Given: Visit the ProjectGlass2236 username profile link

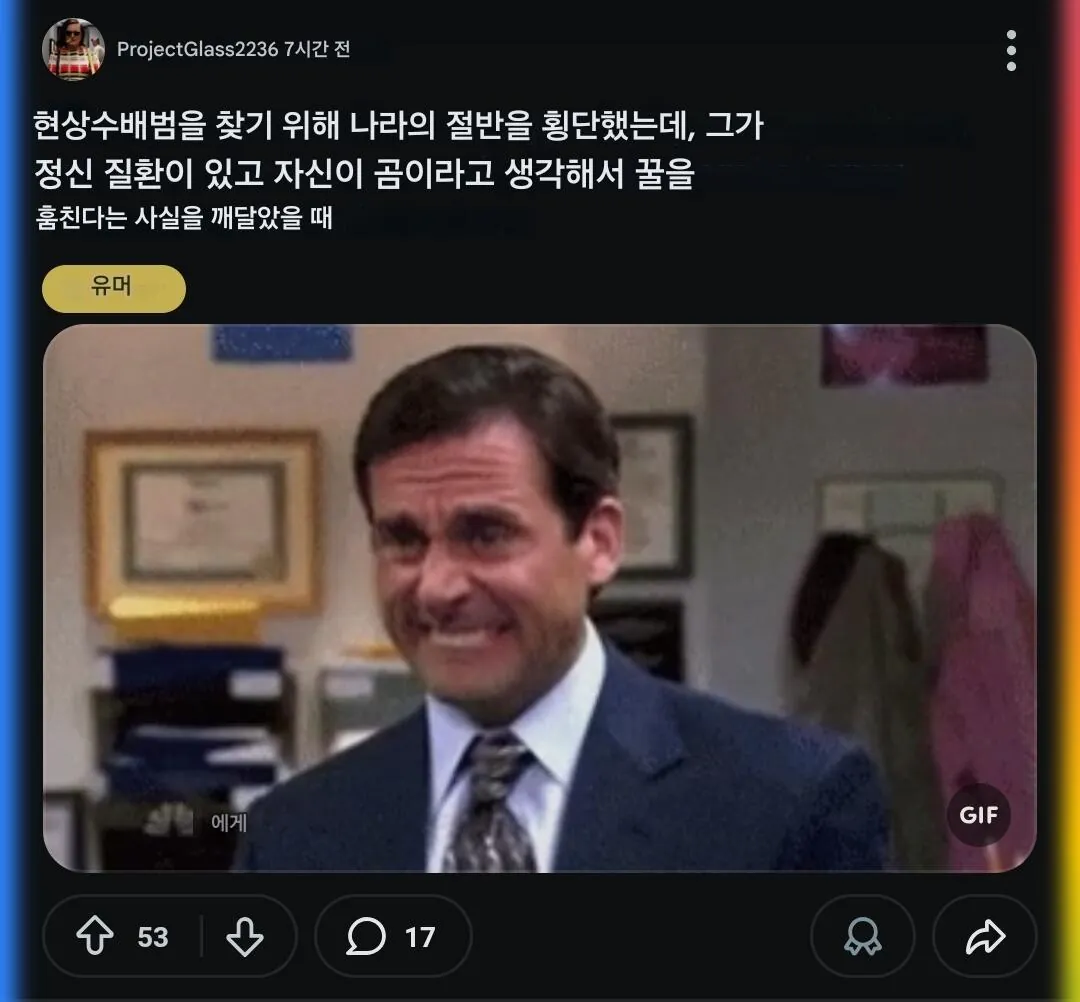Looking at the screenshot, I should [x=197, y=49].
